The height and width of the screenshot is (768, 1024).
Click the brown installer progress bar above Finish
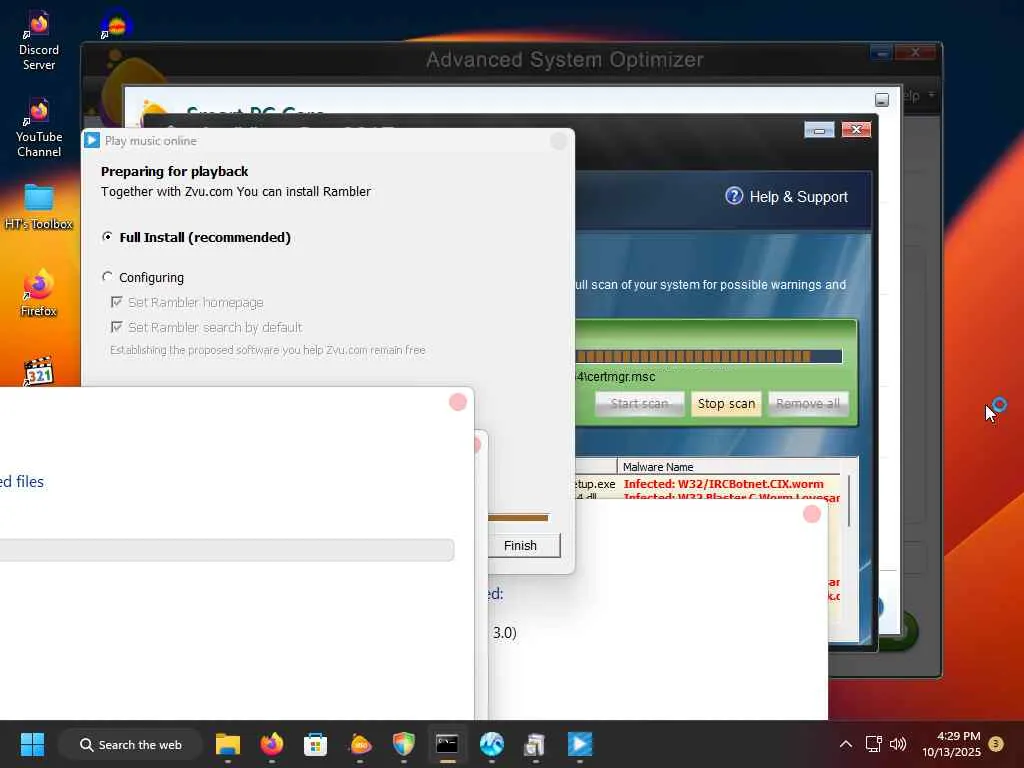(x=518, y=517)
